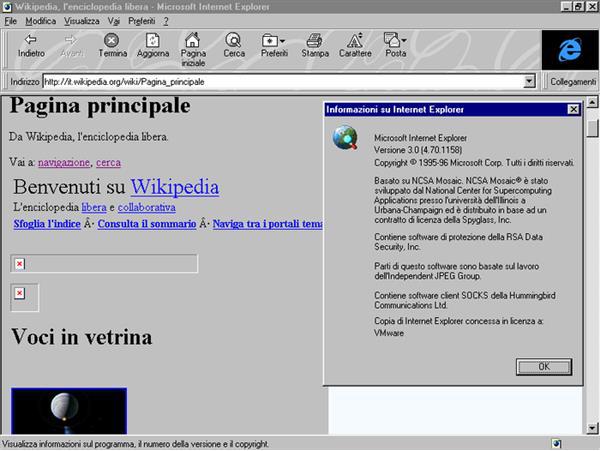600x451 pixels.
Task: Click the small square broken image placeholder
Action: (x=24, y=298)
